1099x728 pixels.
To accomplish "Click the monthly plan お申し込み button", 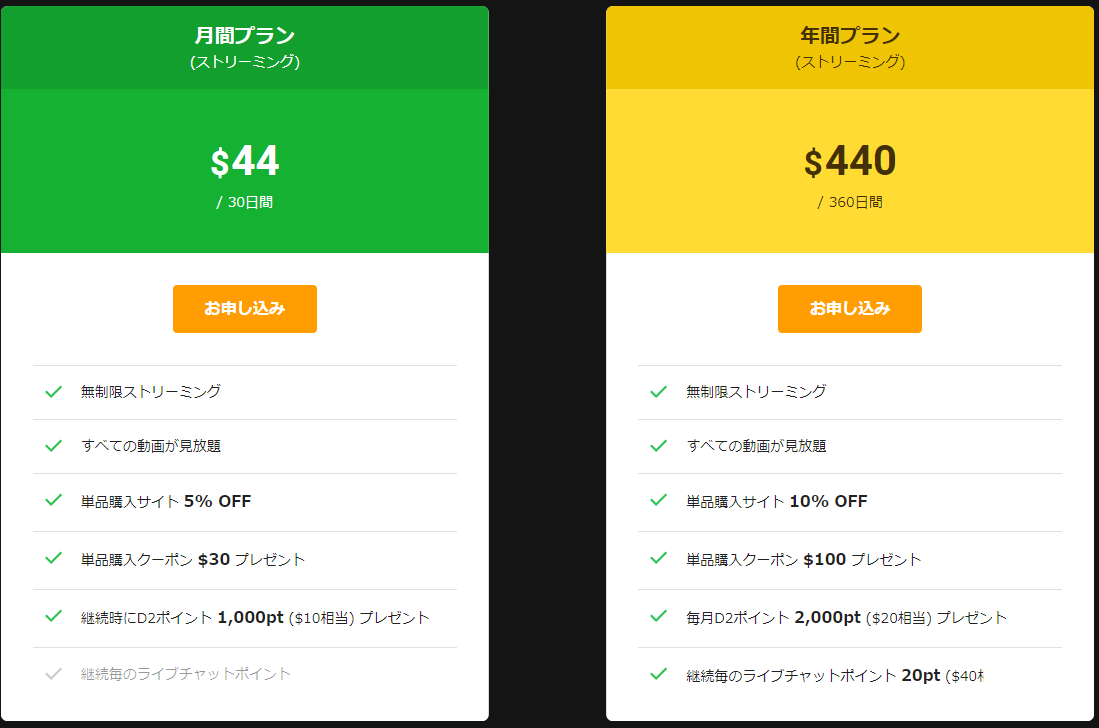I will (x=244, y=308).
